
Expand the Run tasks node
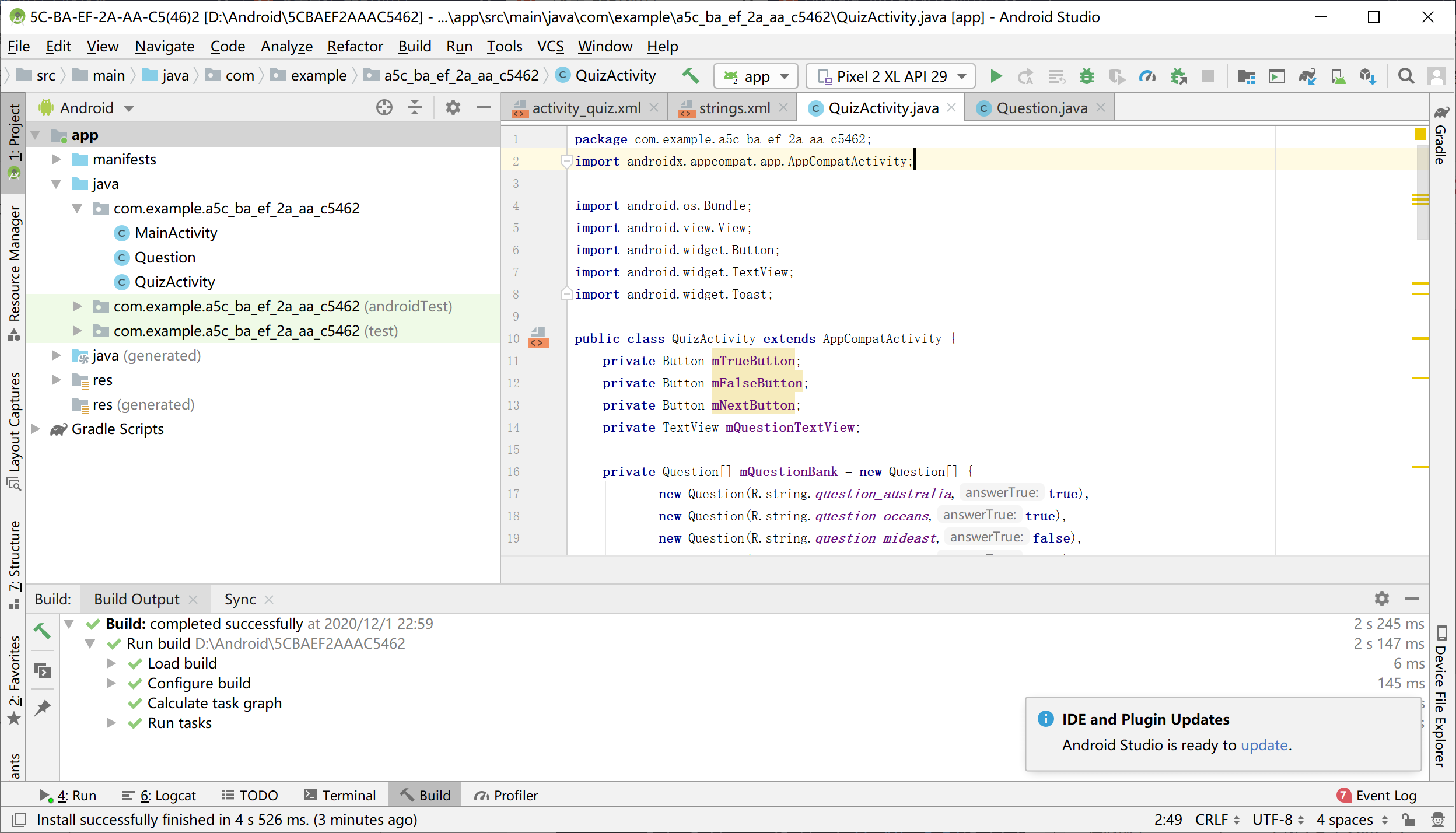[x=111, y=723]
